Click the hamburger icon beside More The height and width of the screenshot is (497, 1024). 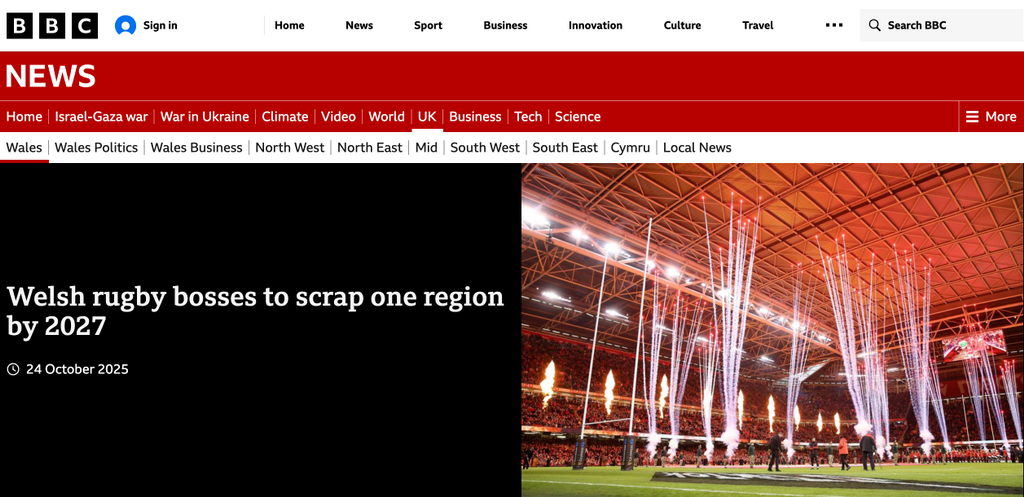point(972,117)
